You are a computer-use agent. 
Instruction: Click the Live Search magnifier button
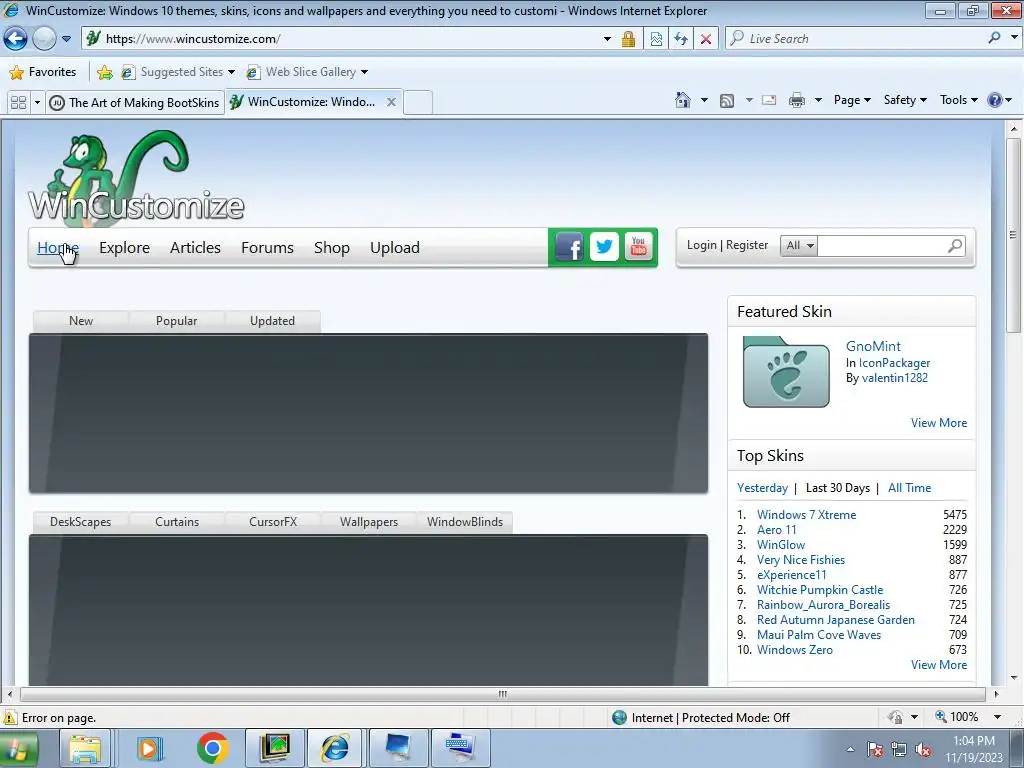tap(995, 39)
